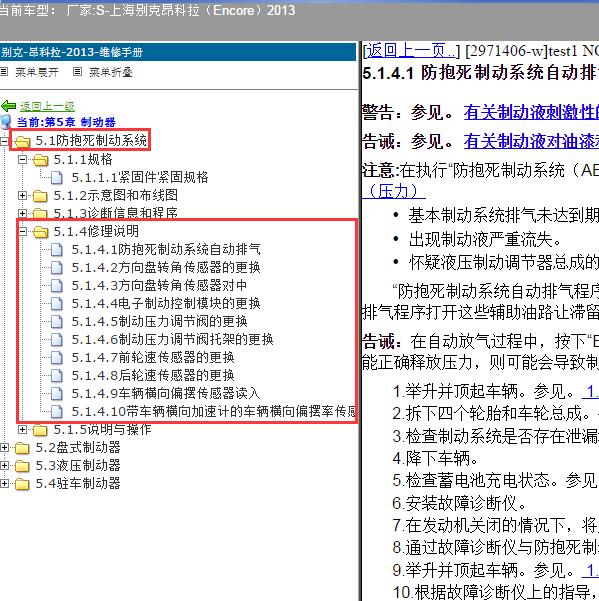
Task: Select 5.1.4.9车辆横向偏摆传感器读入 entry
Action: [166, 394]
